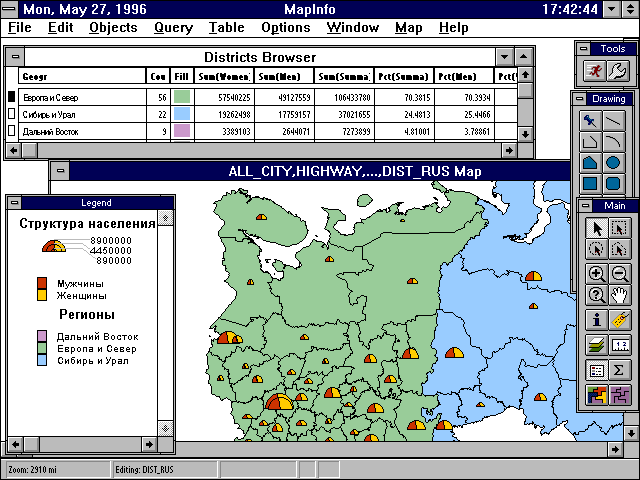Open the Districts Browser window control menu
640x480 pixels.
point(14,58)
